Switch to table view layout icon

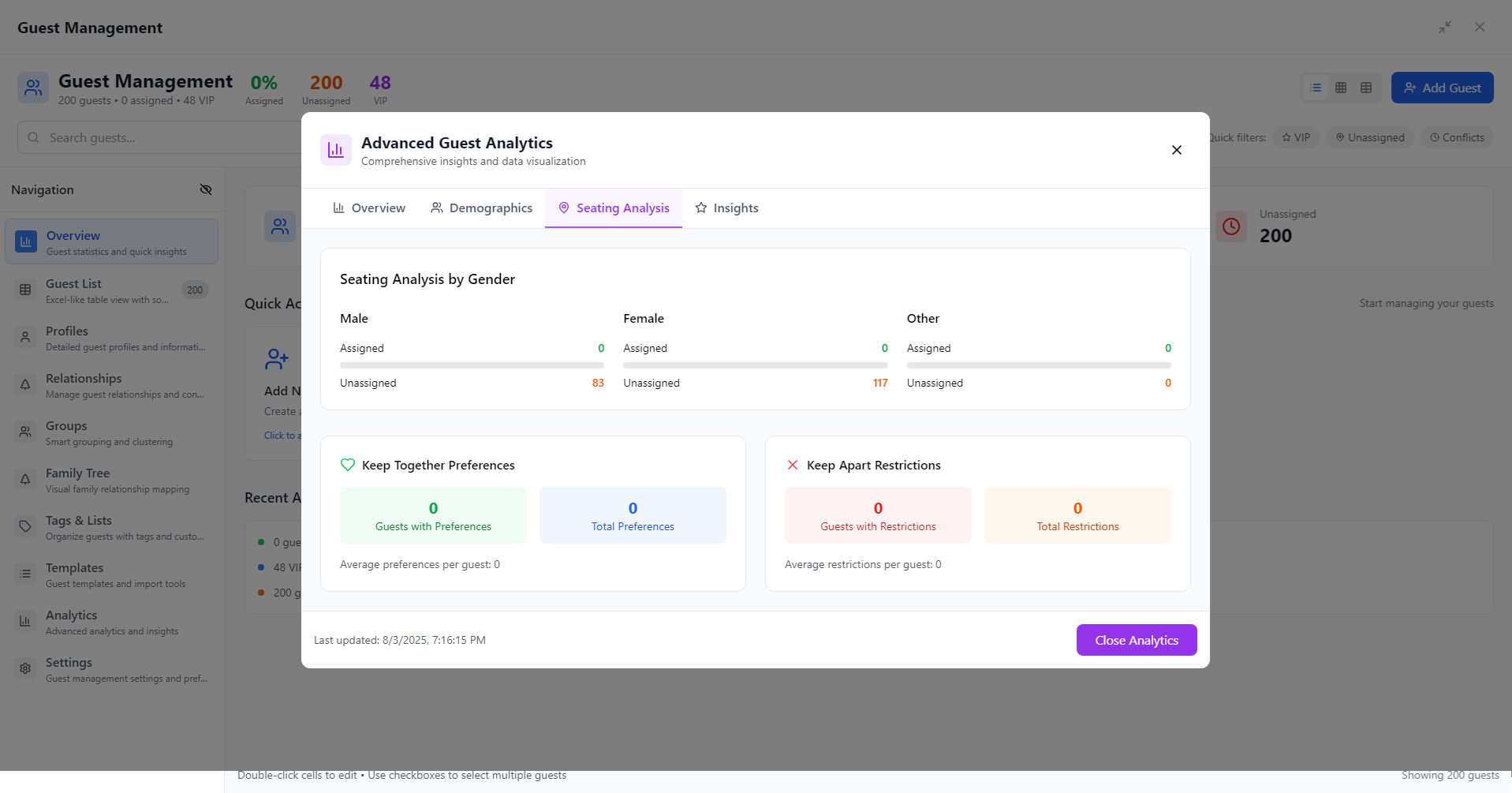pos(1367,88)
